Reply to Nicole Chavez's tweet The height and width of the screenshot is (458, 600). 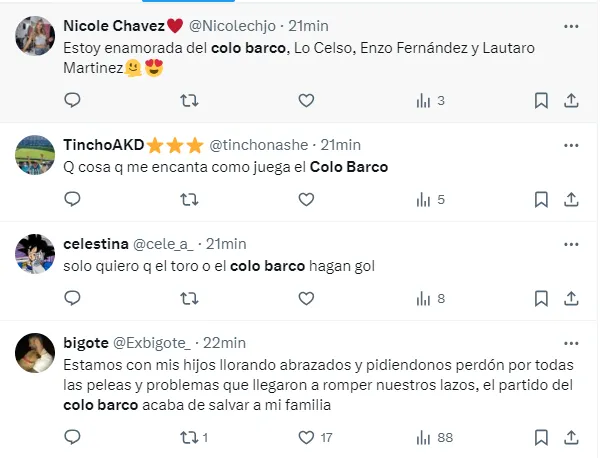coord(71,100)
